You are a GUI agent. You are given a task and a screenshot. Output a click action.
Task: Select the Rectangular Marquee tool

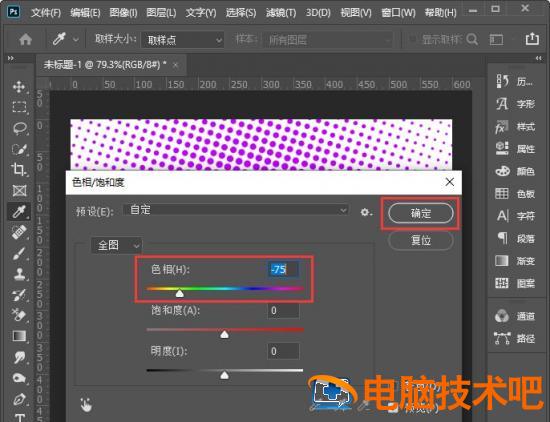[x=19, y=107]
